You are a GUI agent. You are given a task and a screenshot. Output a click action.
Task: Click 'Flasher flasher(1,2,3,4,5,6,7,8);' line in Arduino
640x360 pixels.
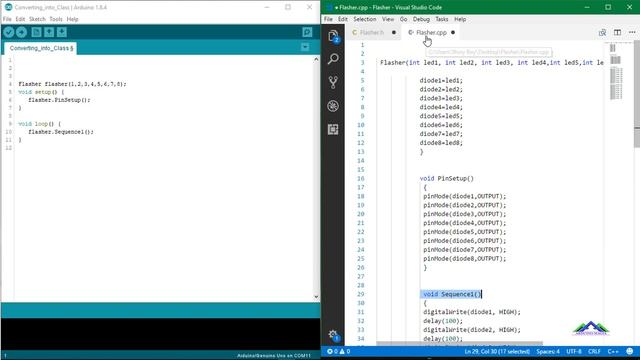coord(72,84)
